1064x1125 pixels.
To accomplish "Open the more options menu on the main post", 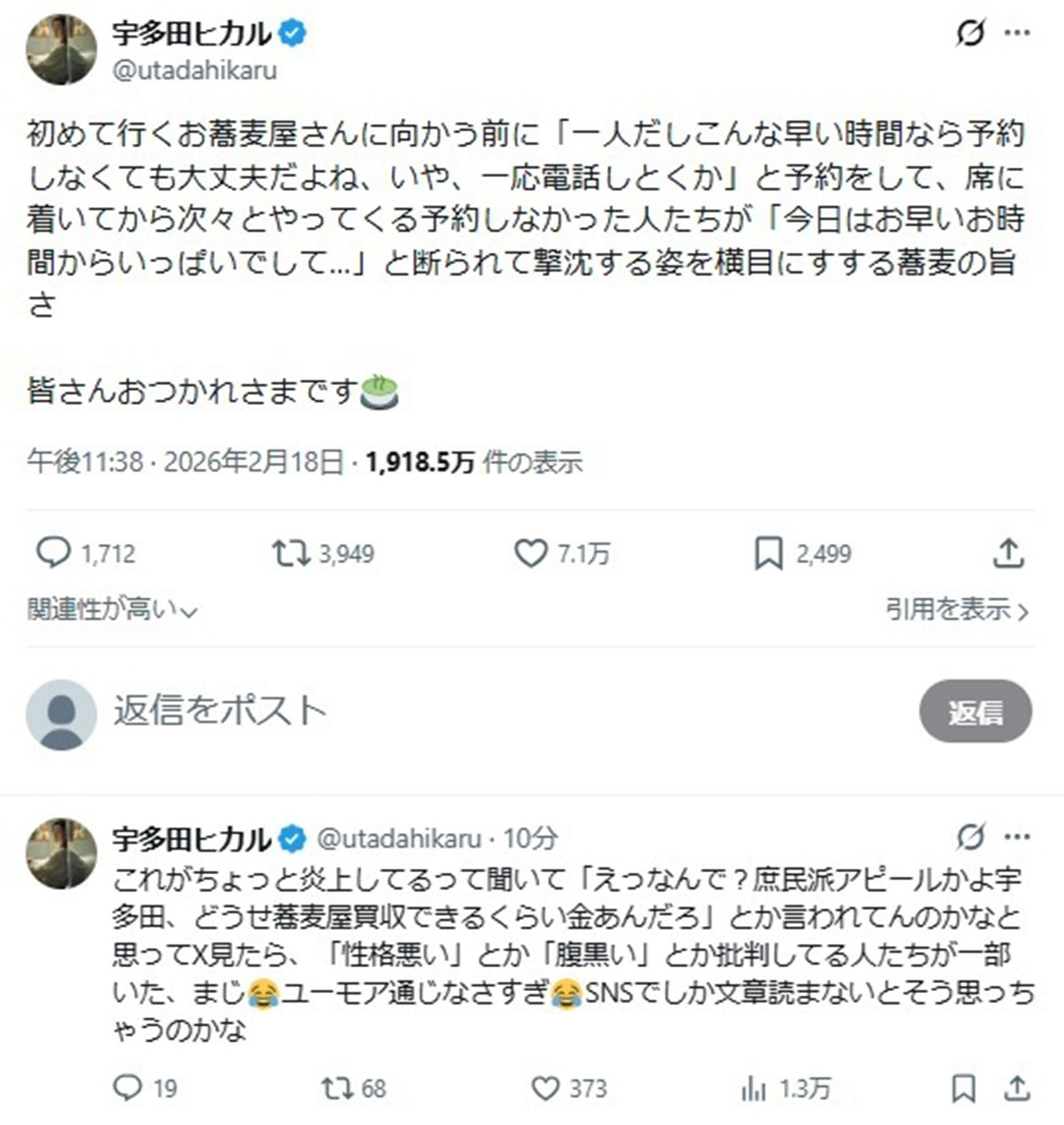I will click(x=1016, y=31).
